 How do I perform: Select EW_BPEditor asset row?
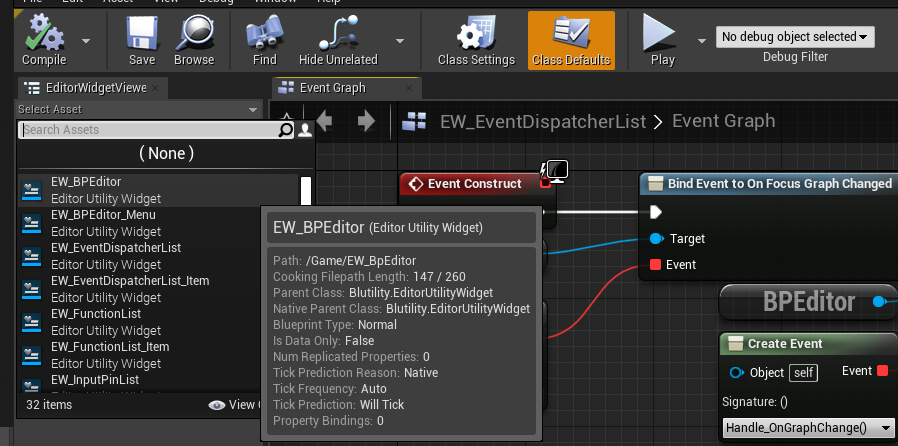[x=159, y=190]
